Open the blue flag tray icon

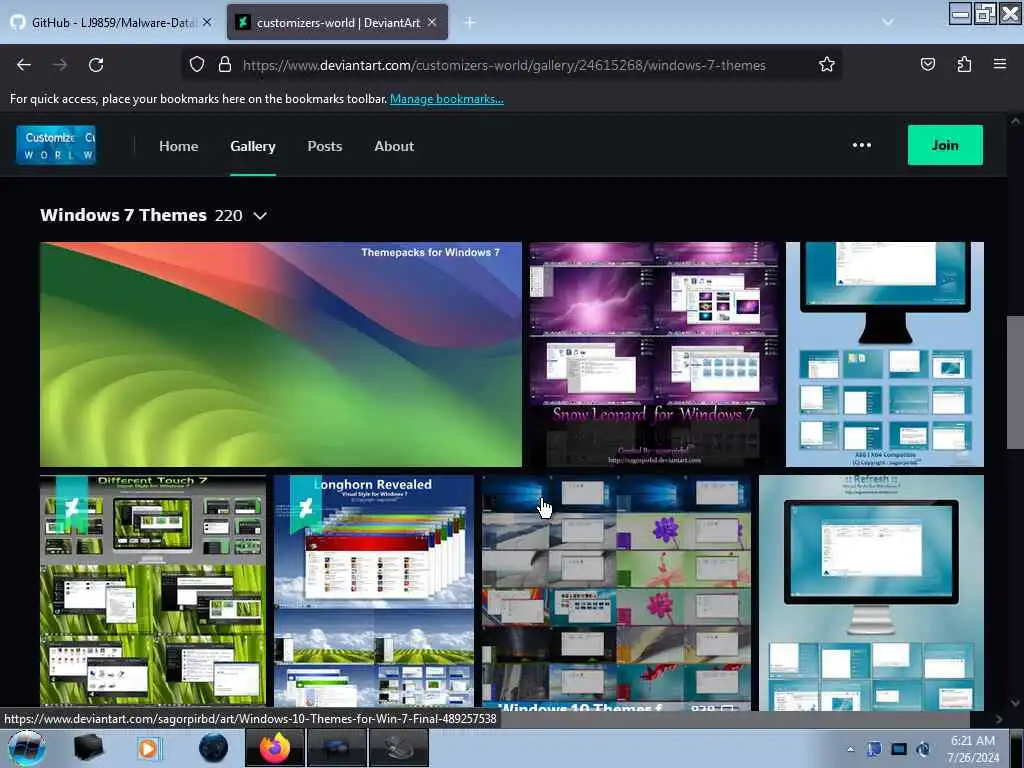[874, 749]
